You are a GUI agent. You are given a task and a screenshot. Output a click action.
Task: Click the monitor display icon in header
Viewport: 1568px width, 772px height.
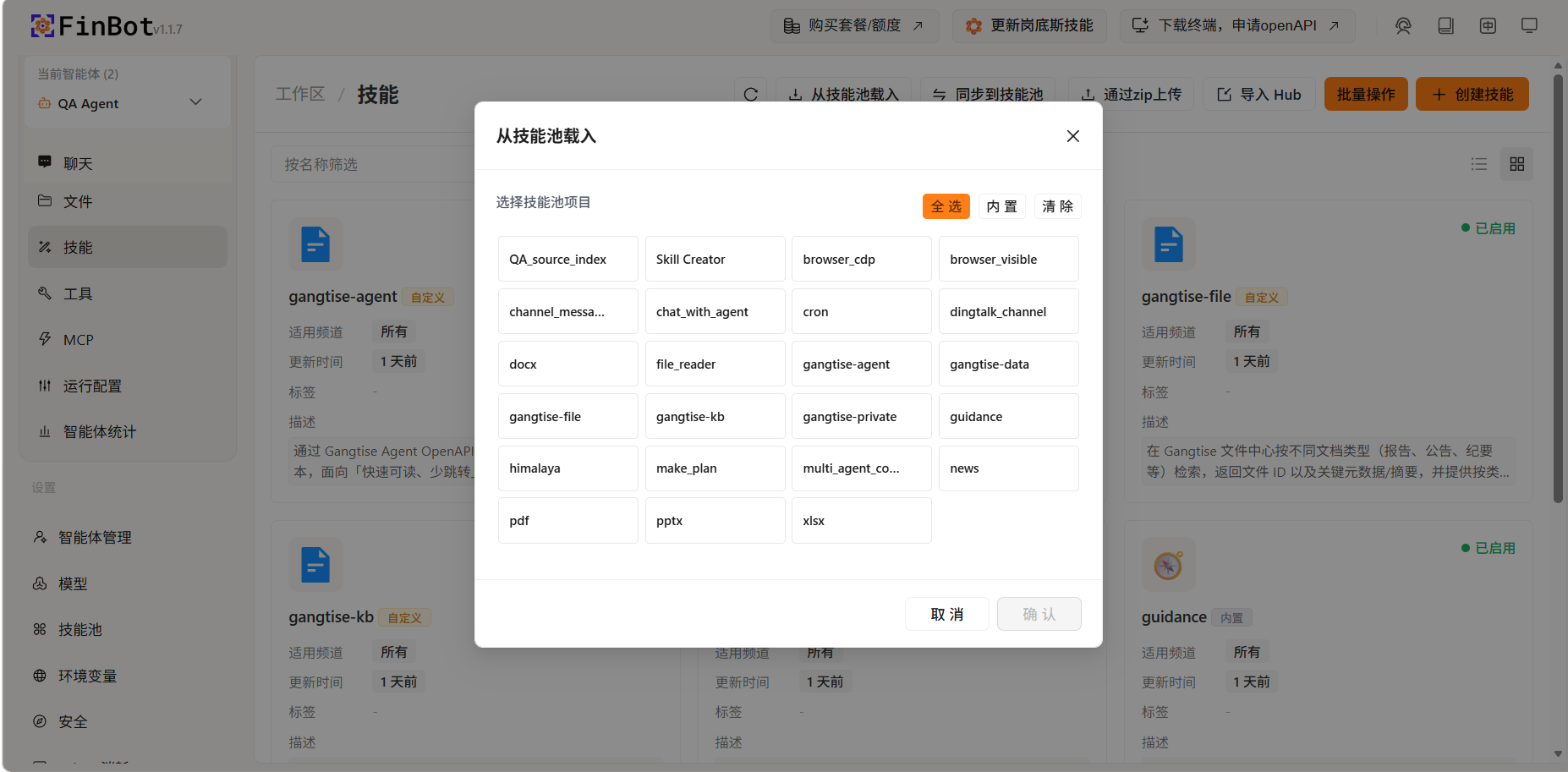(x=1529, y=25)
